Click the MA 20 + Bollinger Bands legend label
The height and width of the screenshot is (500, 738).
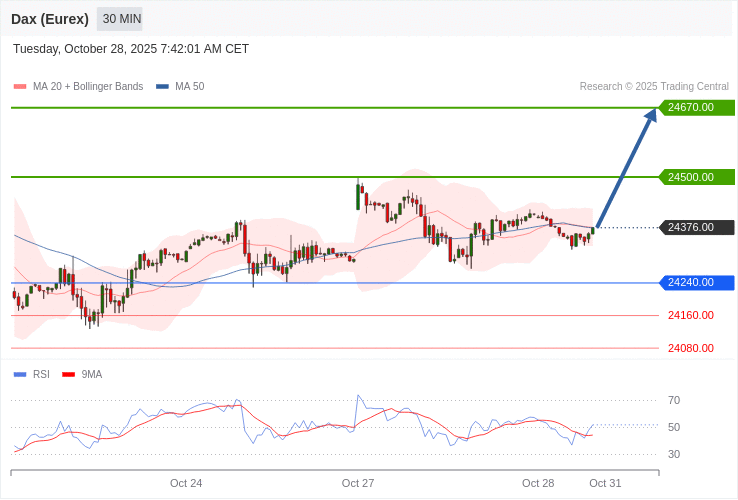(88, 87)
